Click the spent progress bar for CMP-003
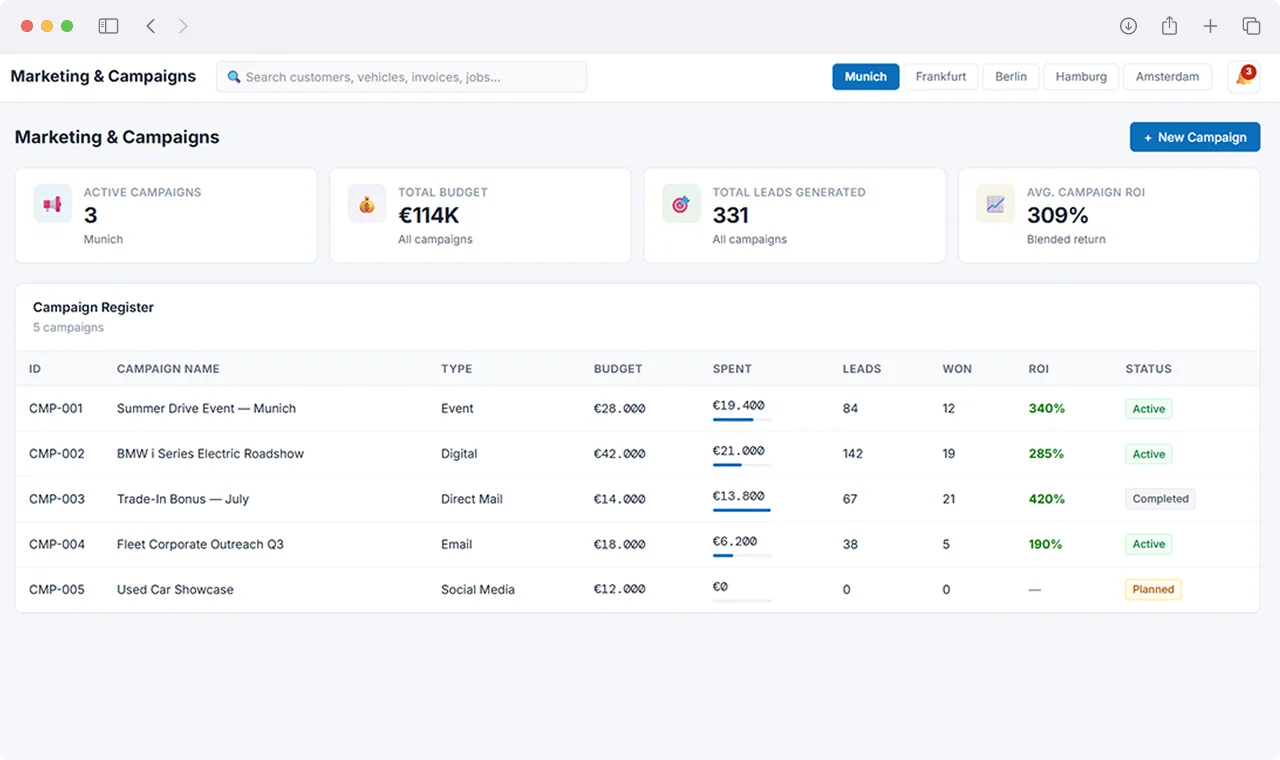 point(742,510)
